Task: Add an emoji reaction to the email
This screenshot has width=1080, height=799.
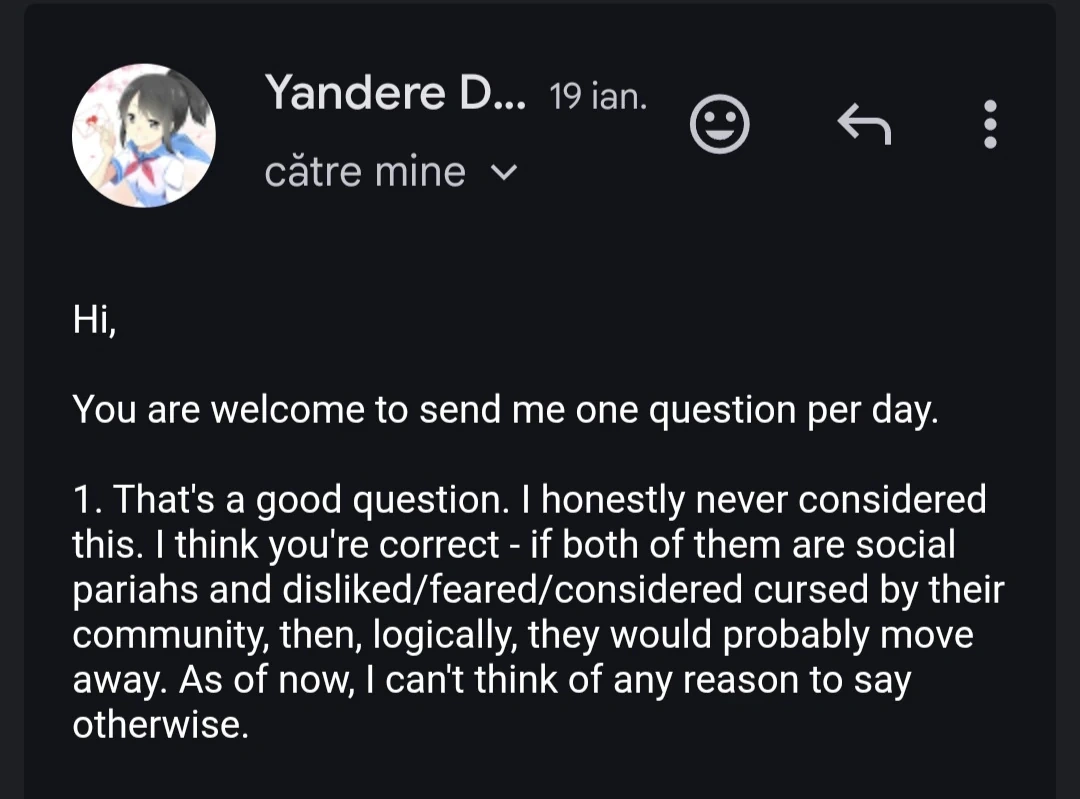Action: [720, 125]
